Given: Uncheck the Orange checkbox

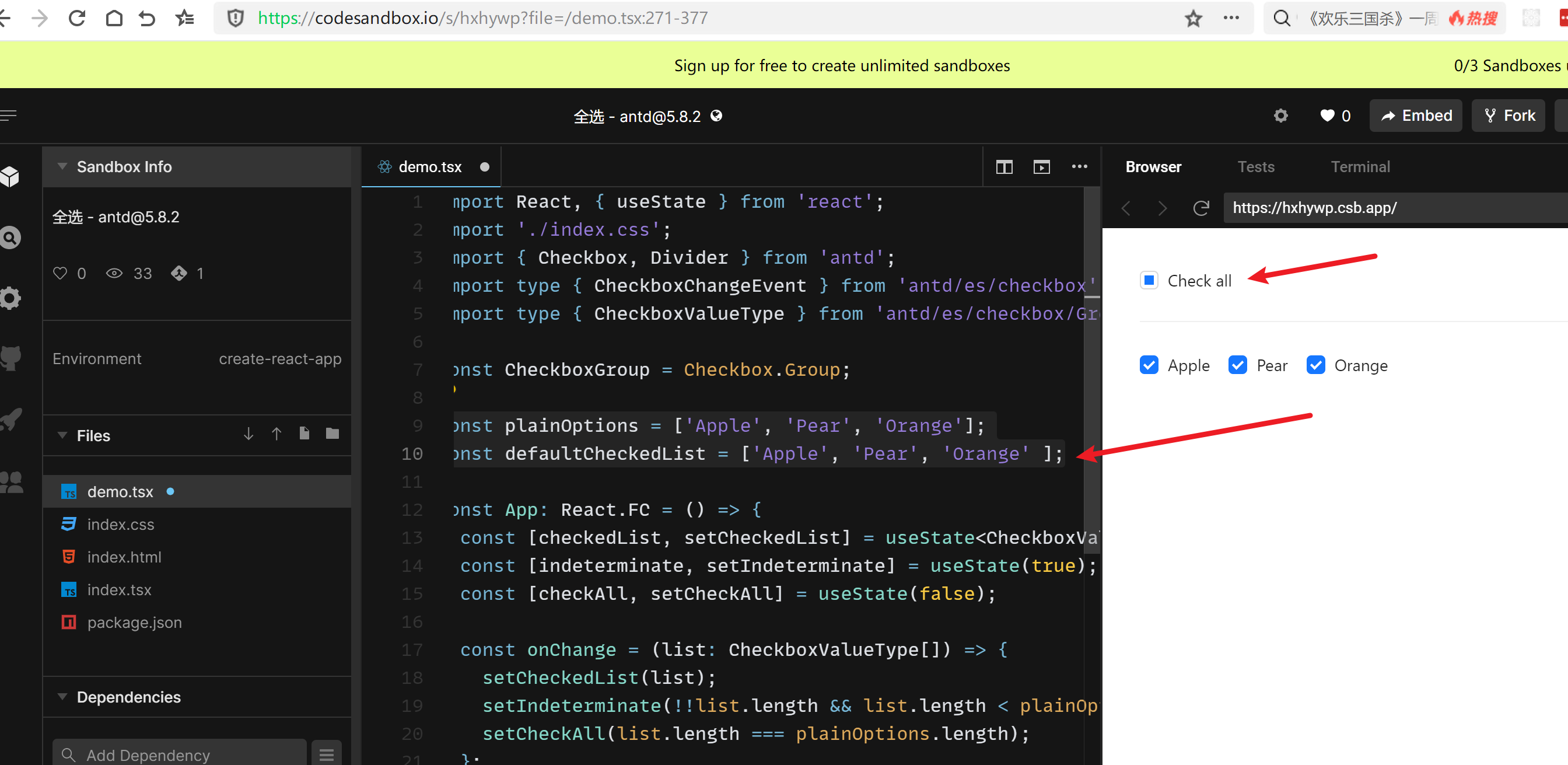Looking at the screenshot, I should tap(1315, 365).
